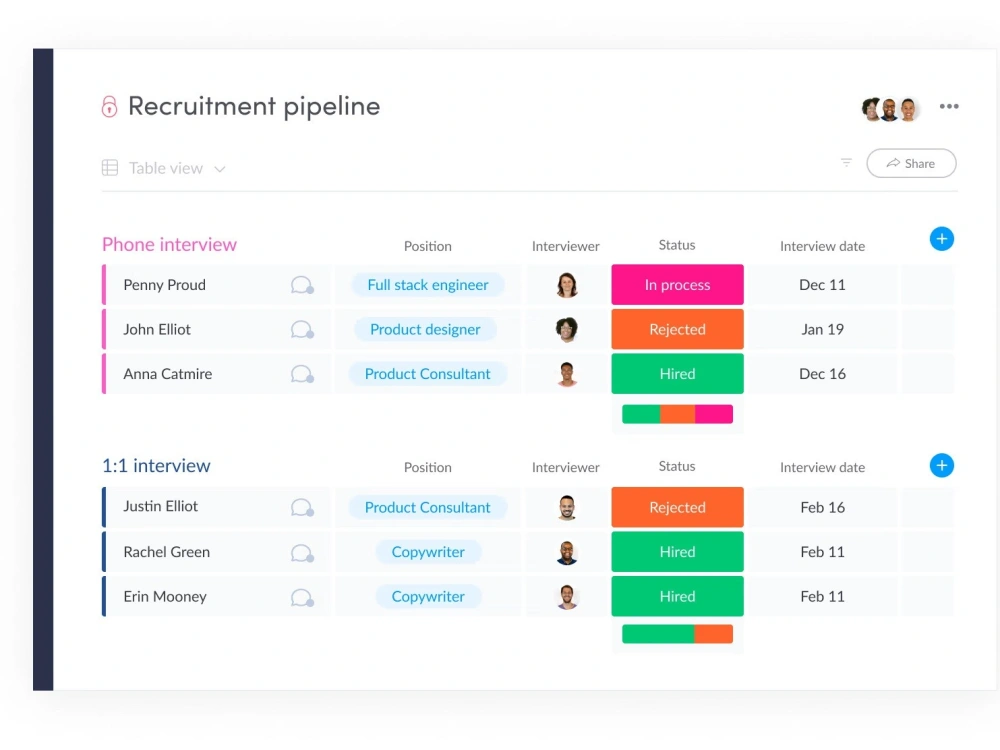Click Rachel Green's interviewer avatar
1000x750 pixels.
[x=566, y=552]
